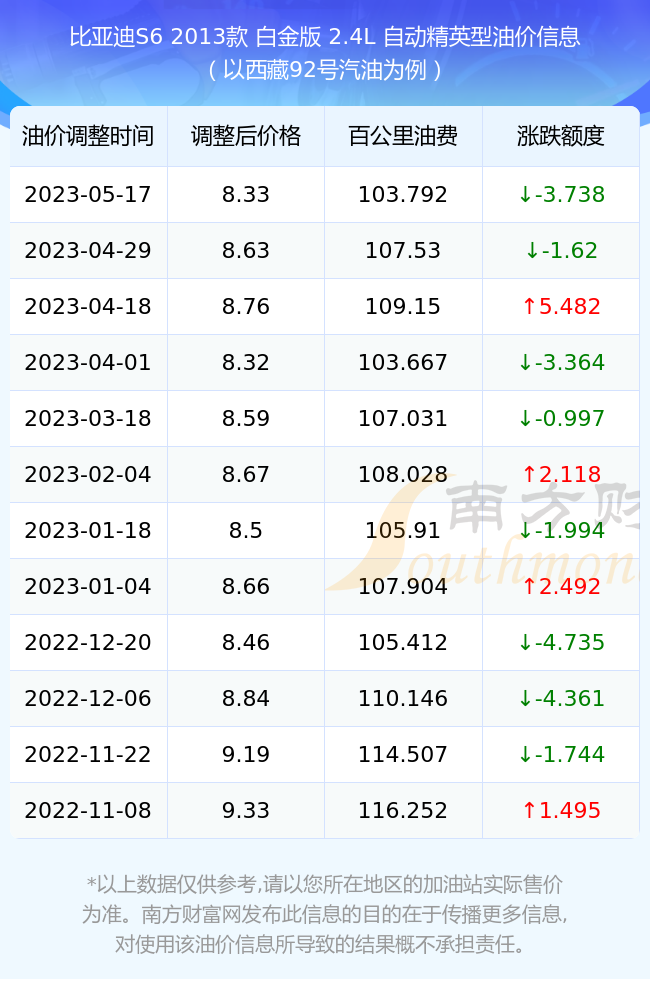This screenshot has width=650, height=1000.
Task: Click fuel cost 103.792
Action: pyautogui.click(x=403, y=195)
